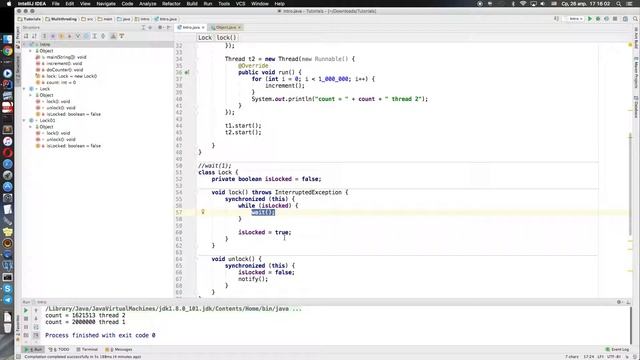The width and height of the screenshot is (640, 360).
Task: Open the Terminal tool window at bottom
Action: 87,349
